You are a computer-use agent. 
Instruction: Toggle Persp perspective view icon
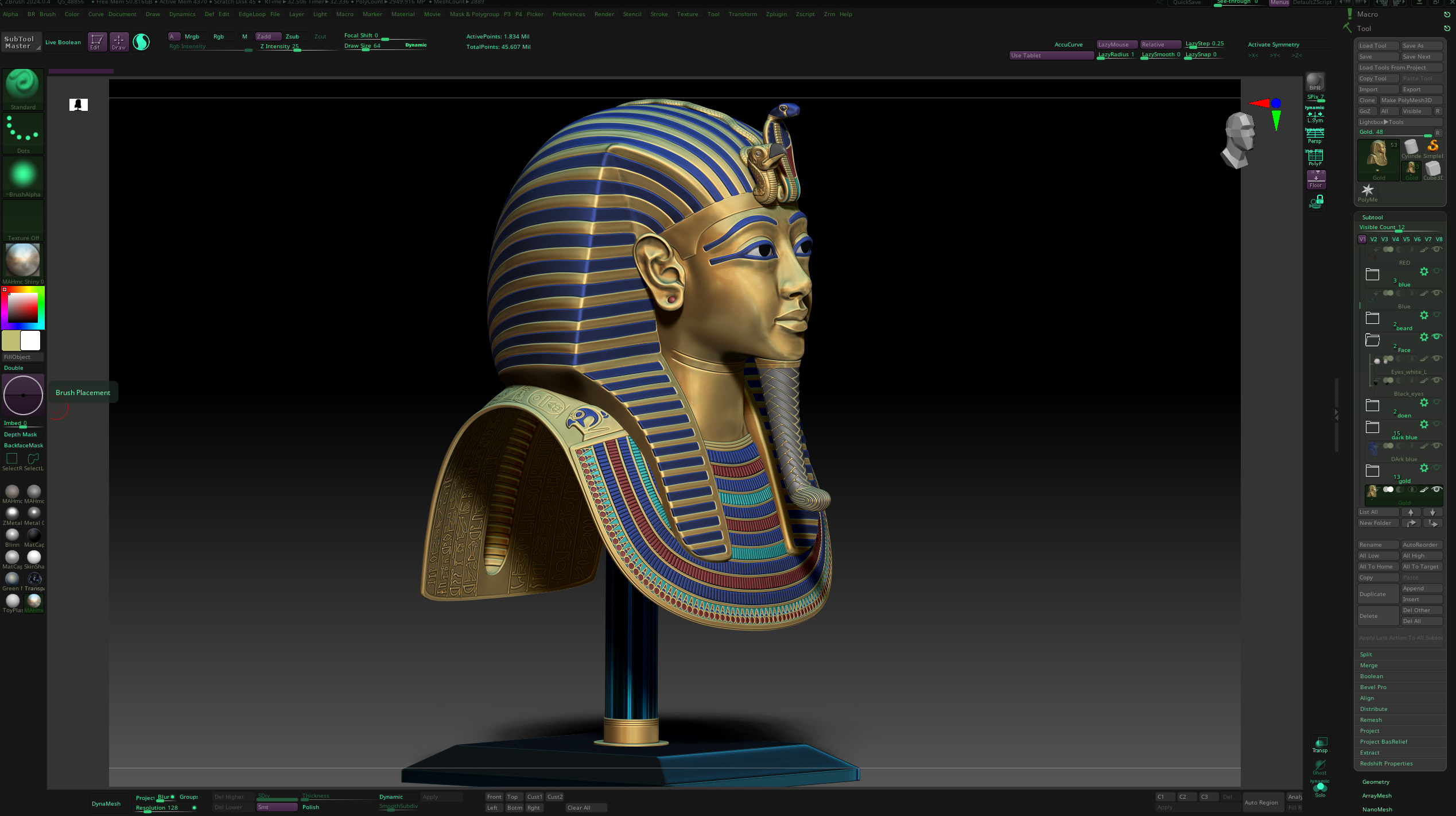1315,137
